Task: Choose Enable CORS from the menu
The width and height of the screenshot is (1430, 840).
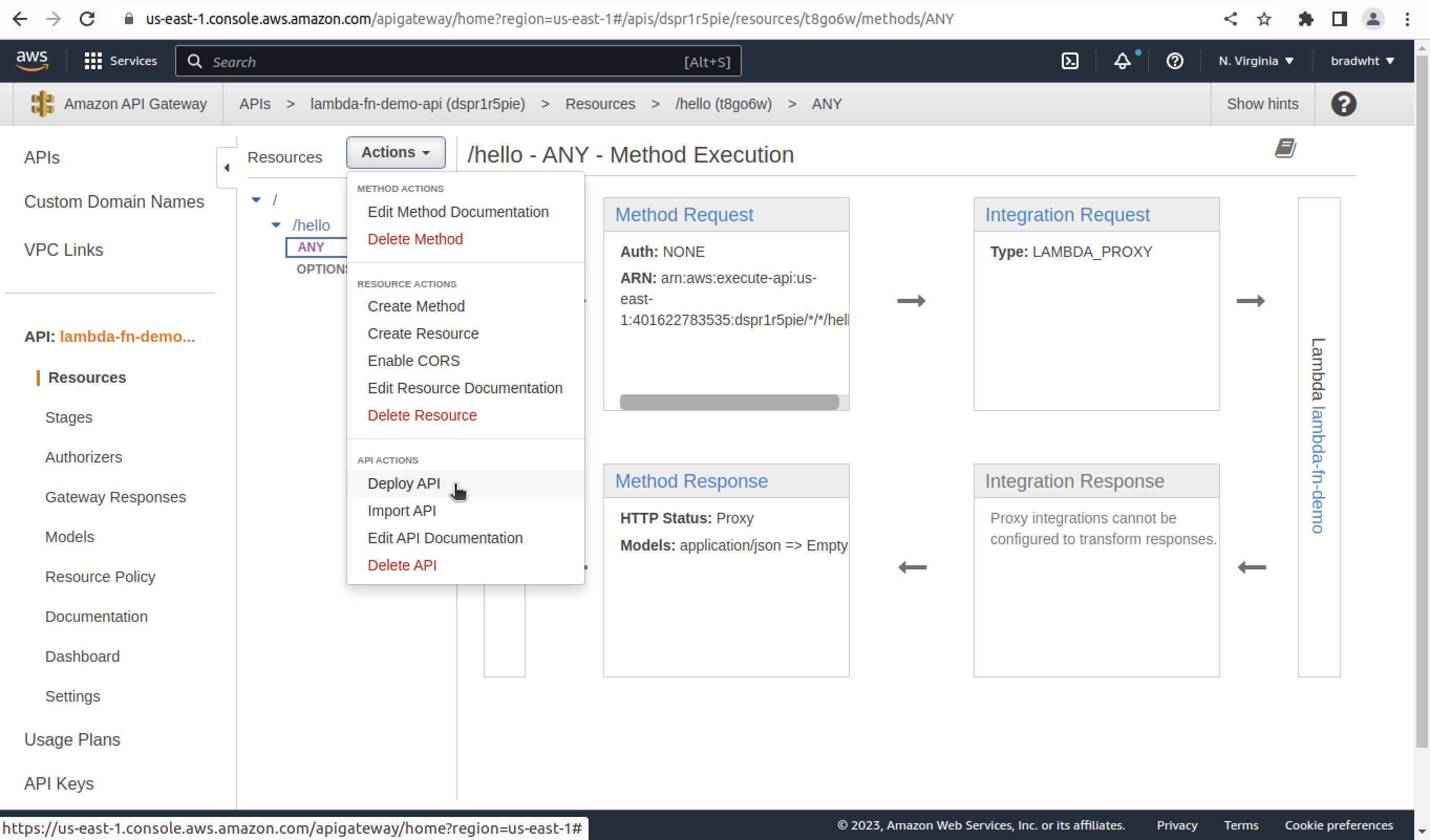Action: [414, 361]
